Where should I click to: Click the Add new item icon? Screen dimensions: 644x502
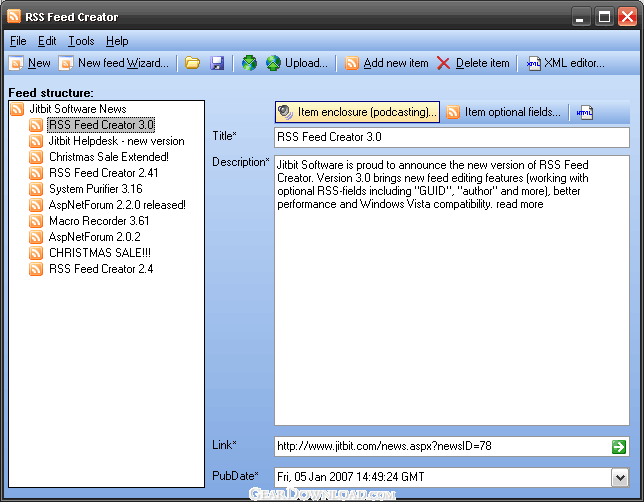(352, 63)
